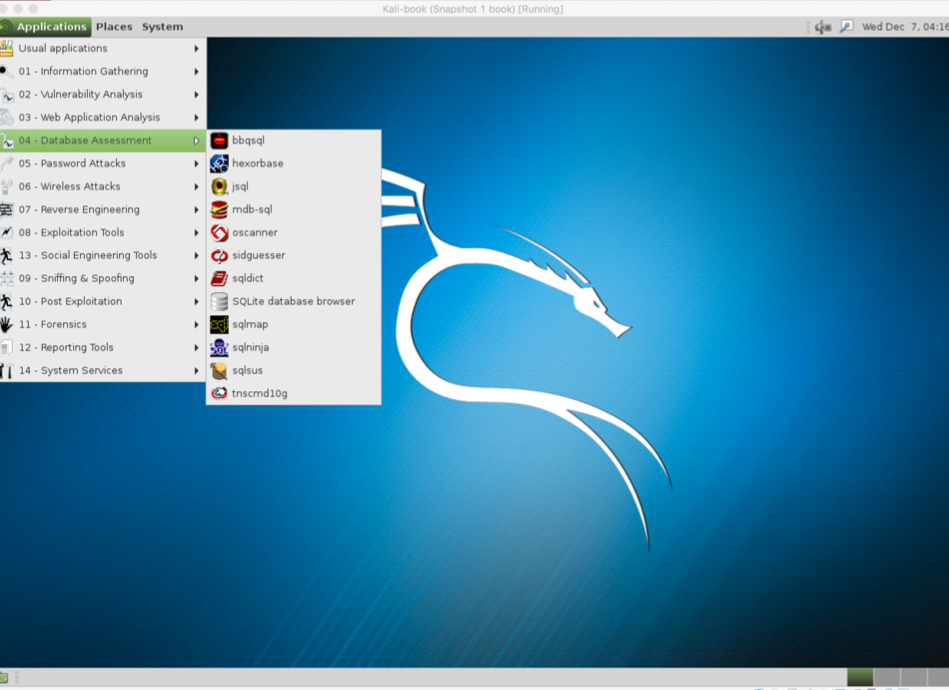Screen dimensions: 949x690
Task: Open the Places menu
Action: coord(114,27)
